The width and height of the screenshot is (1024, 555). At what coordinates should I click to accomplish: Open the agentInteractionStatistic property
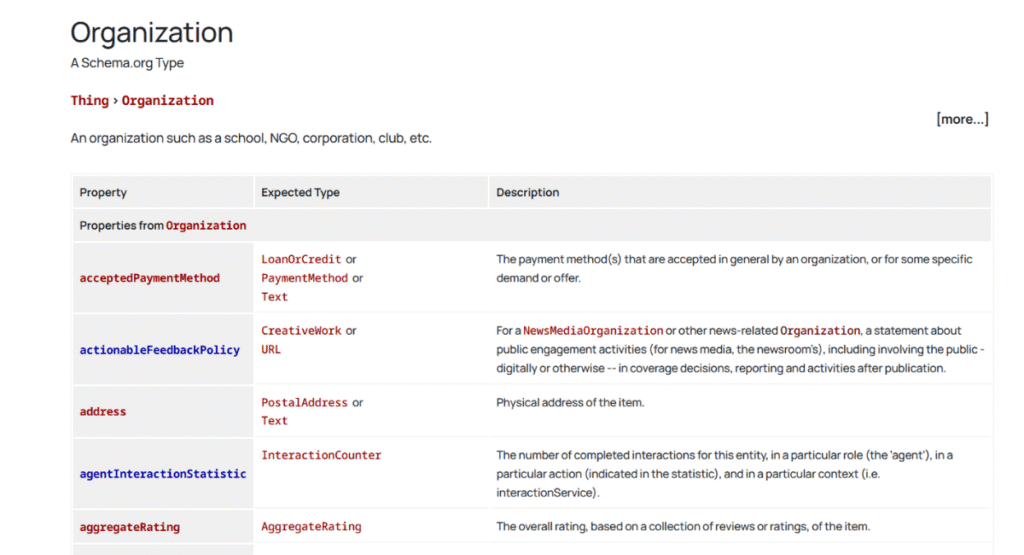(162, 474)
